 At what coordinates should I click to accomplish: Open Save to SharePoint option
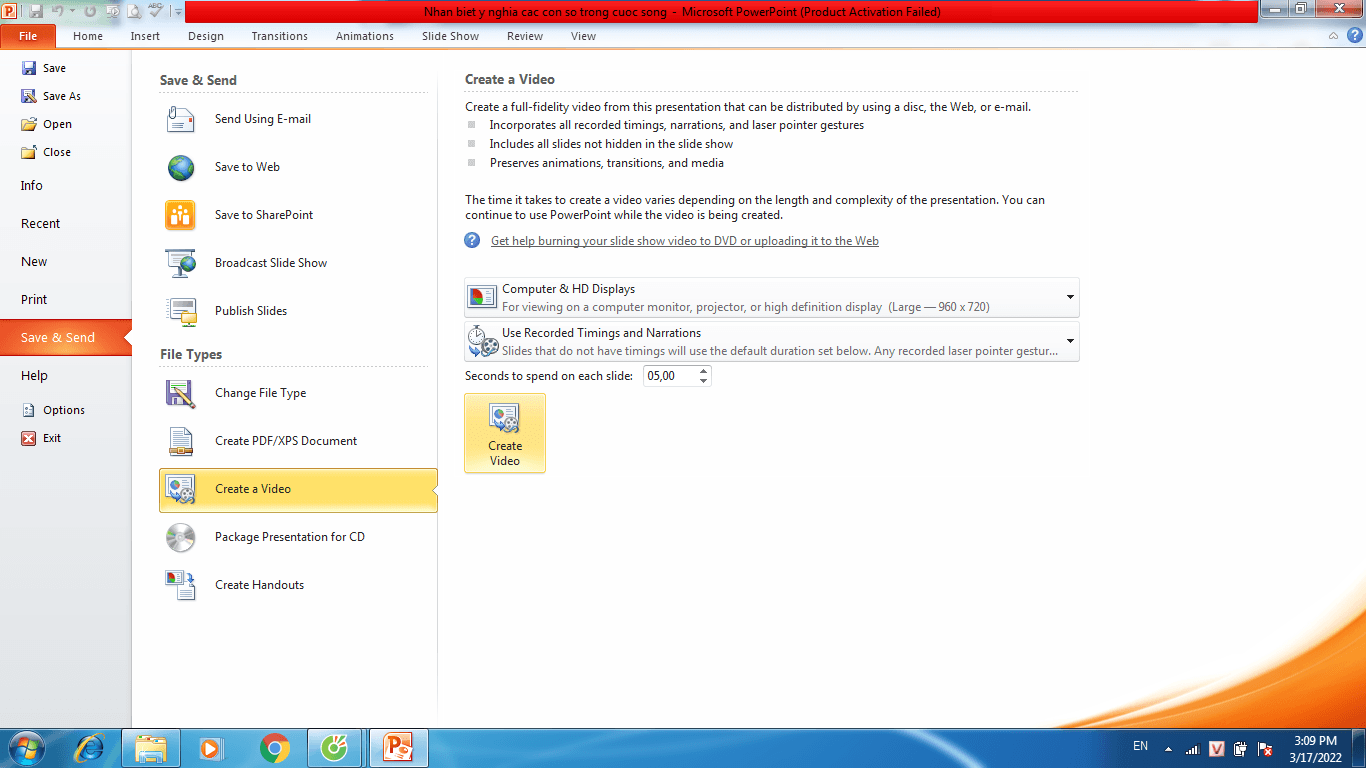263,215
